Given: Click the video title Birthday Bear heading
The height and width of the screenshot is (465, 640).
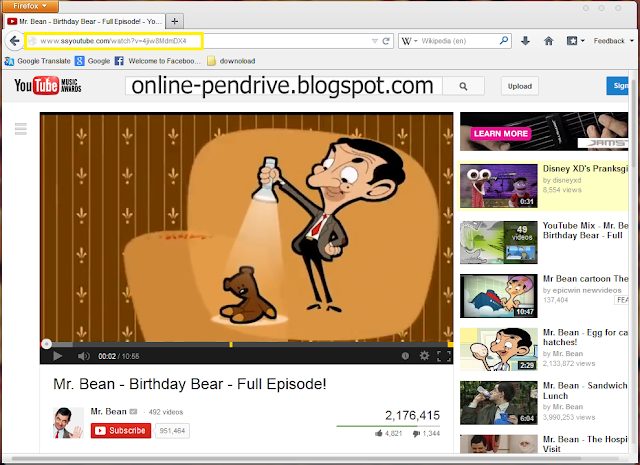Looking at the screenshot, I should pos(190,384).
